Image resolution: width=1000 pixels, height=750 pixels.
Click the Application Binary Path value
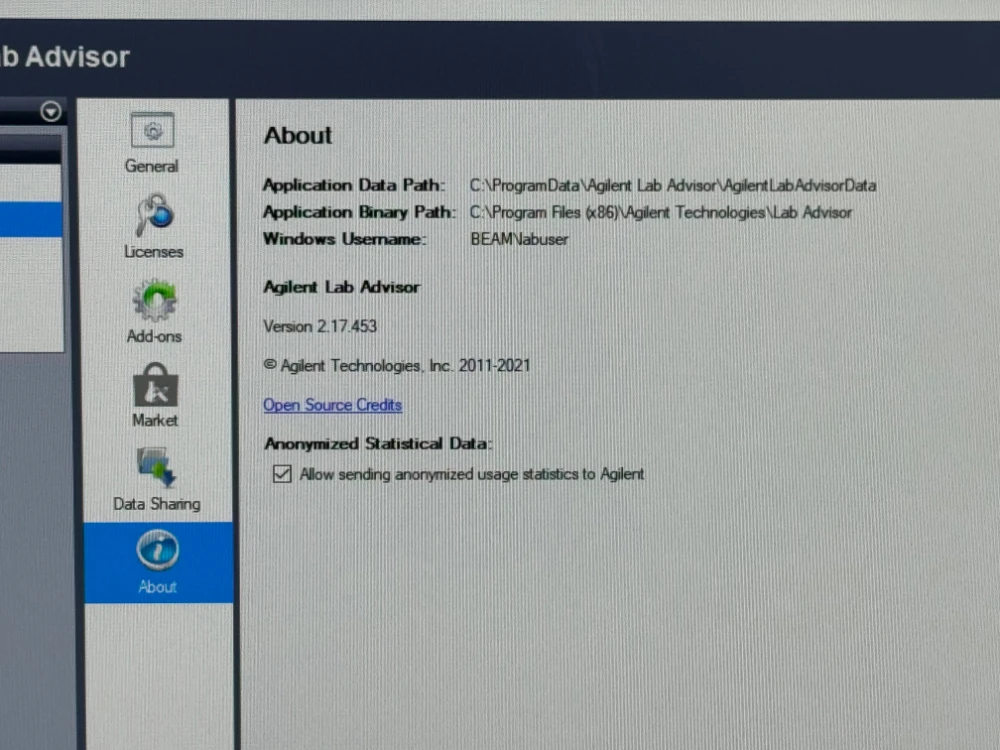point(661,212)
